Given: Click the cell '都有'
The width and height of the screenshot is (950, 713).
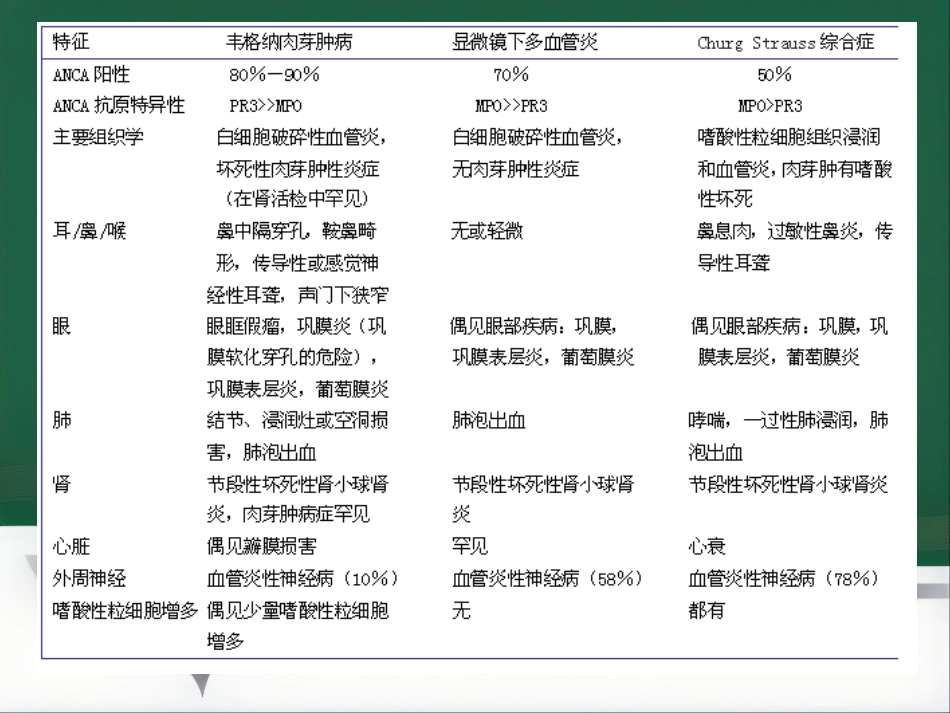Looking at the screenshot, I should click(706, 610).
